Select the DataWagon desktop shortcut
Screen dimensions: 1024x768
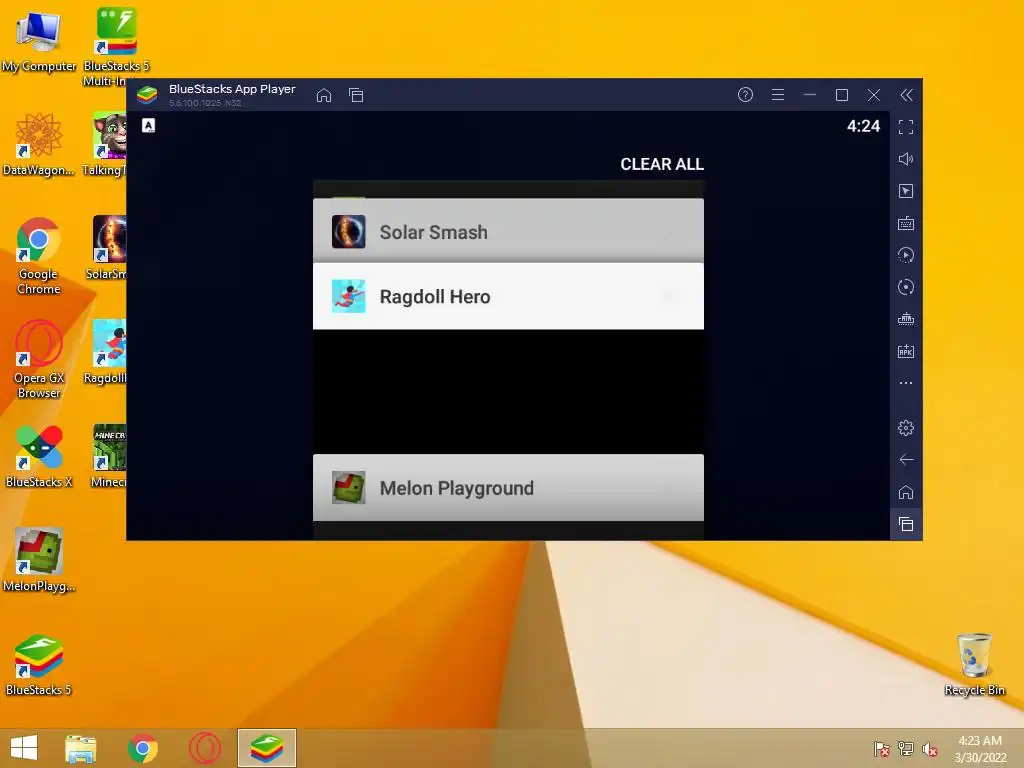point(39,144)
